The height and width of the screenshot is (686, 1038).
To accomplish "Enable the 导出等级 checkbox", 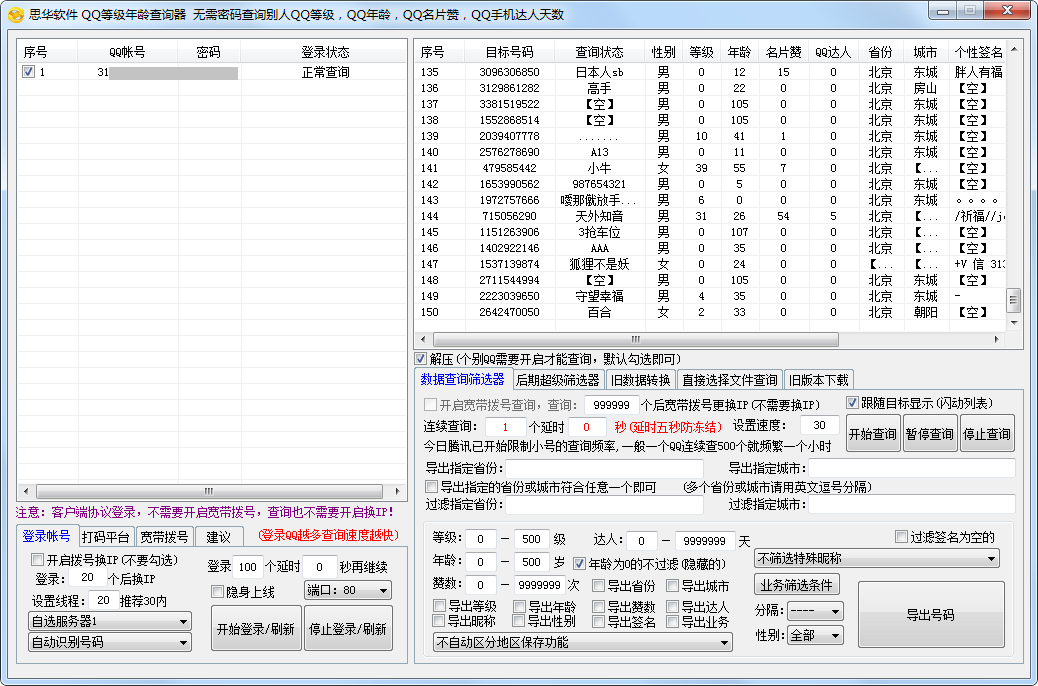I will coord(440,606).
